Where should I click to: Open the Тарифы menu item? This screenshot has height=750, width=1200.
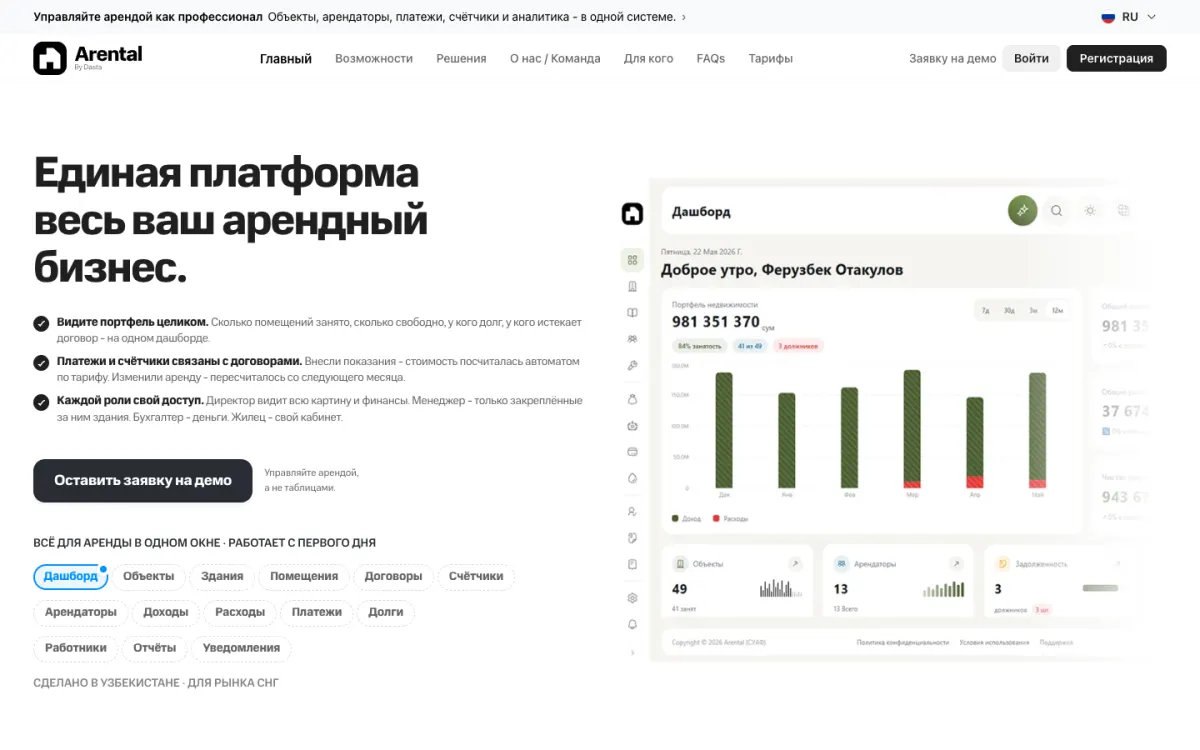point(770,59)
